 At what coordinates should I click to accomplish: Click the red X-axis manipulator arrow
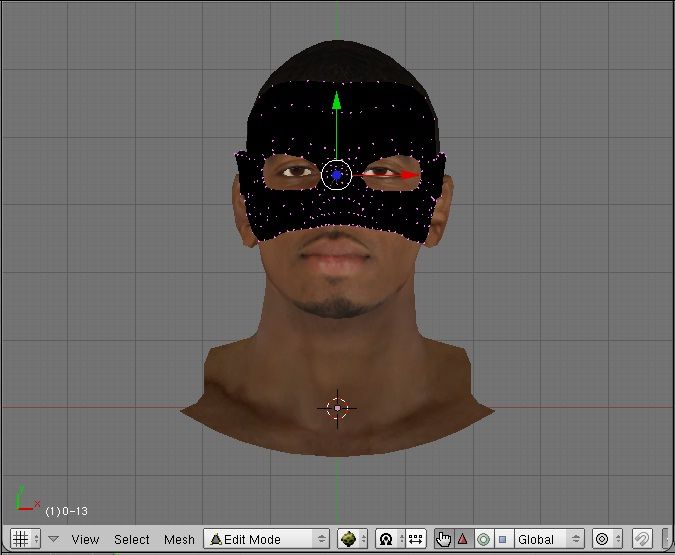[410, 175]
